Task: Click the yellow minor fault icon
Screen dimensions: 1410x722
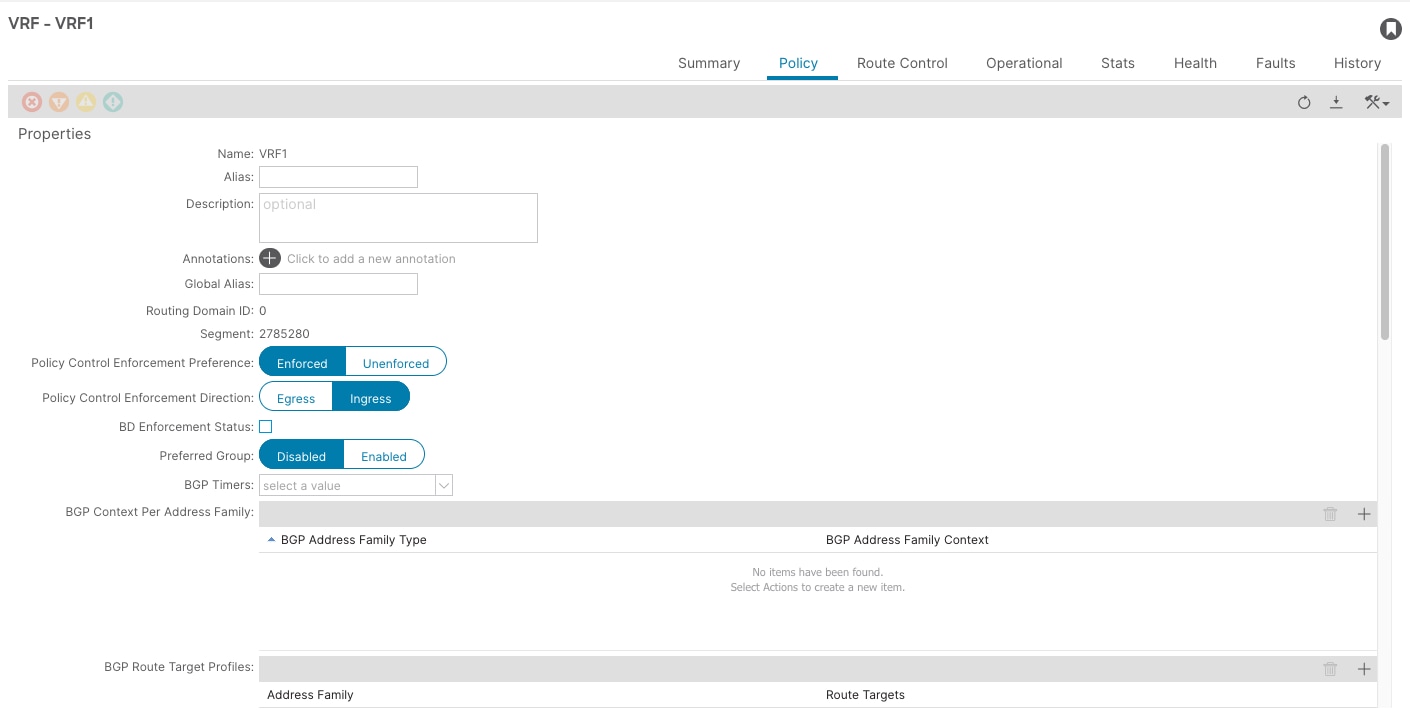Action: (x=86, y=102)
